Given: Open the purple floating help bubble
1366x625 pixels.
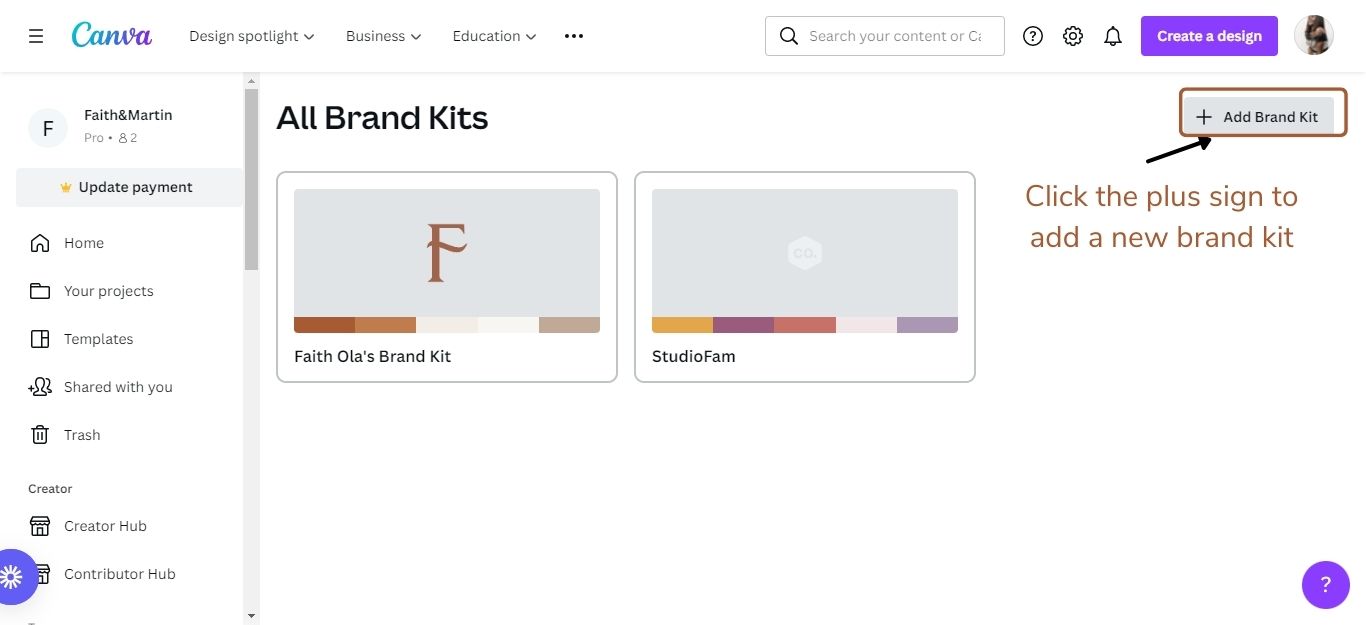Looking at the screenshot, I should (1326, 584).
